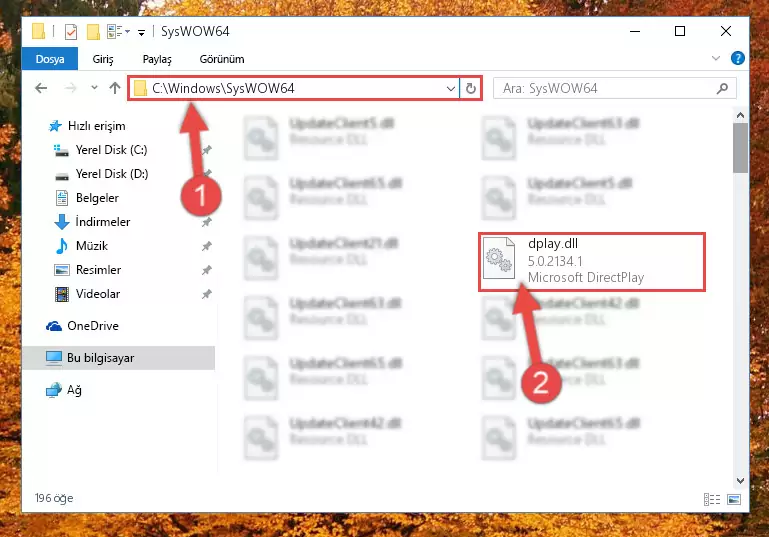This screenshot has width=769, height=537.
Task: Click the Hızlı erişim star icon
Action: pyautogui.click(x=55, y=126)
